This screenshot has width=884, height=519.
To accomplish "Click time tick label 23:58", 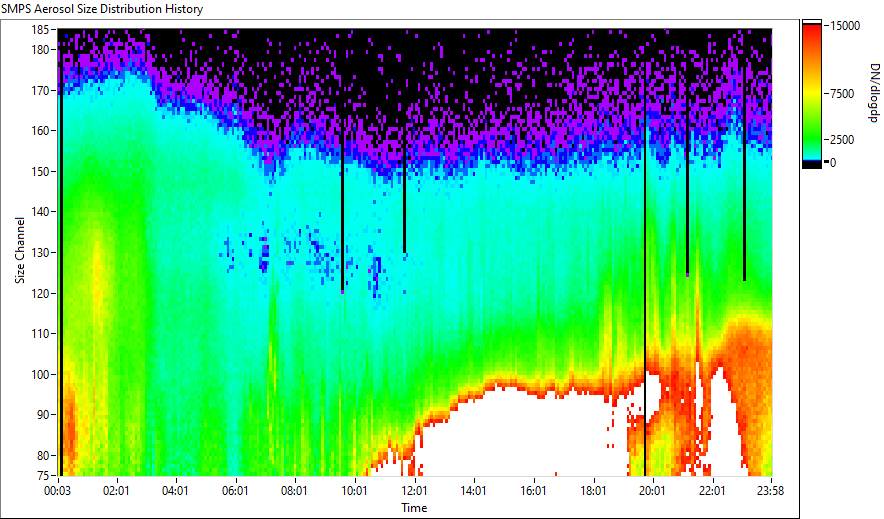I will click(x=771, y=491).
